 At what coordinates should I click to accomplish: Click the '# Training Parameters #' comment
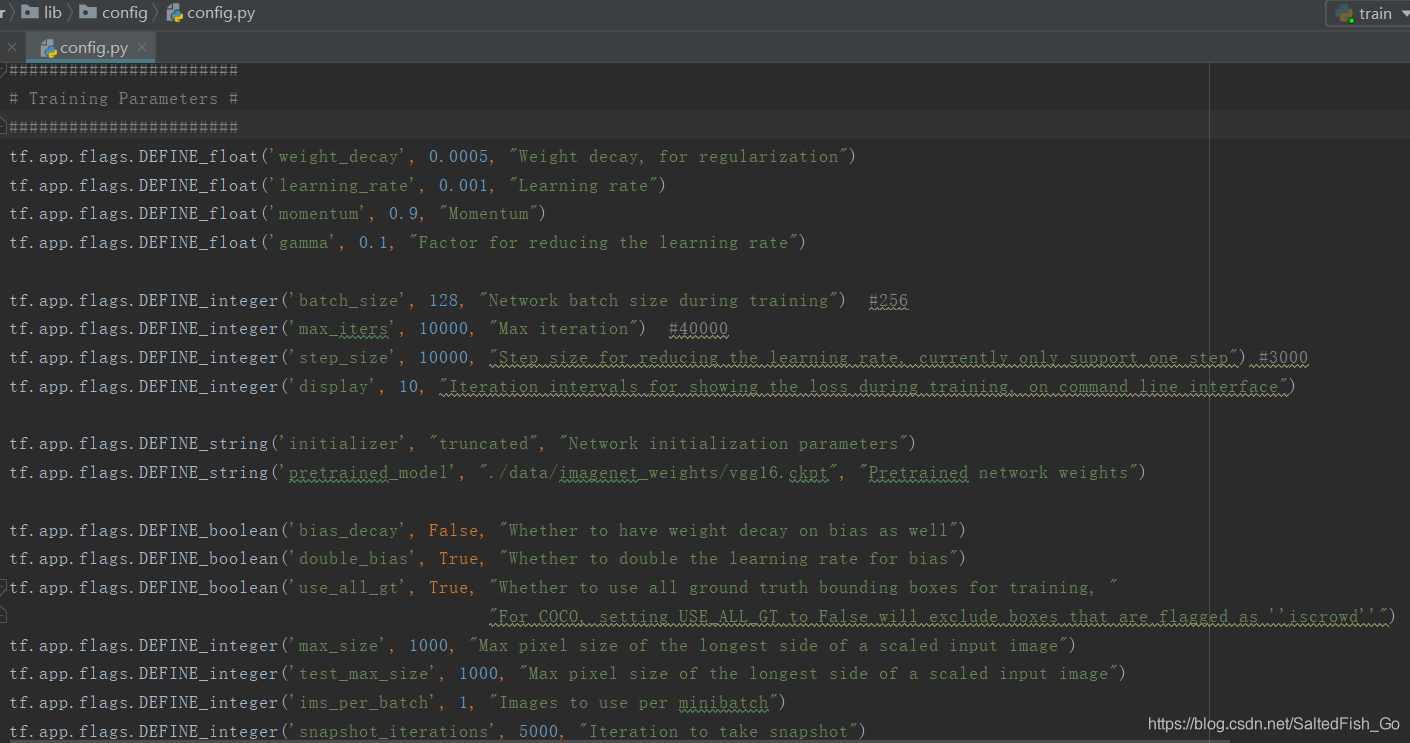tap(124, 98)
